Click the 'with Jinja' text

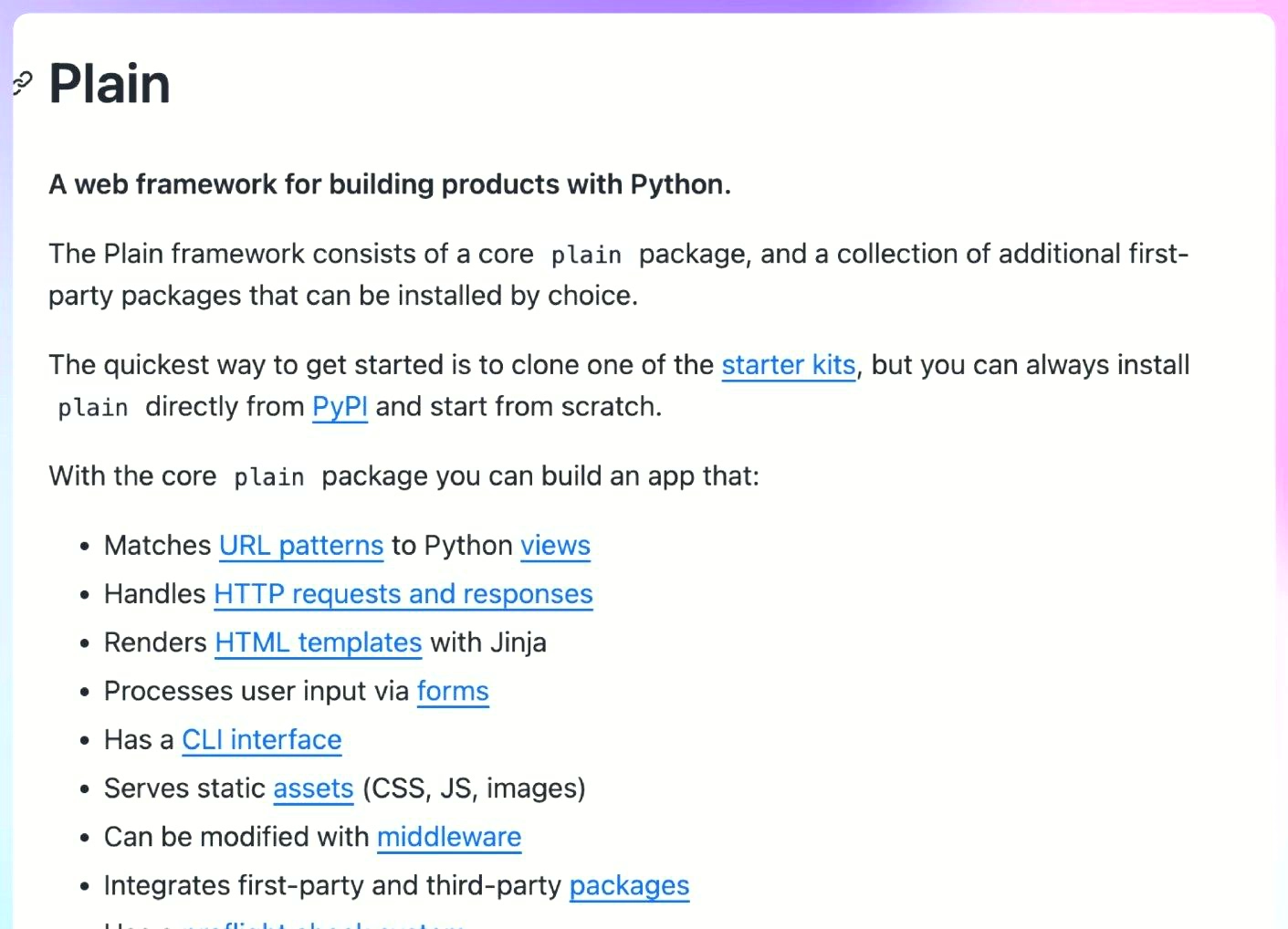pos(488,642)
